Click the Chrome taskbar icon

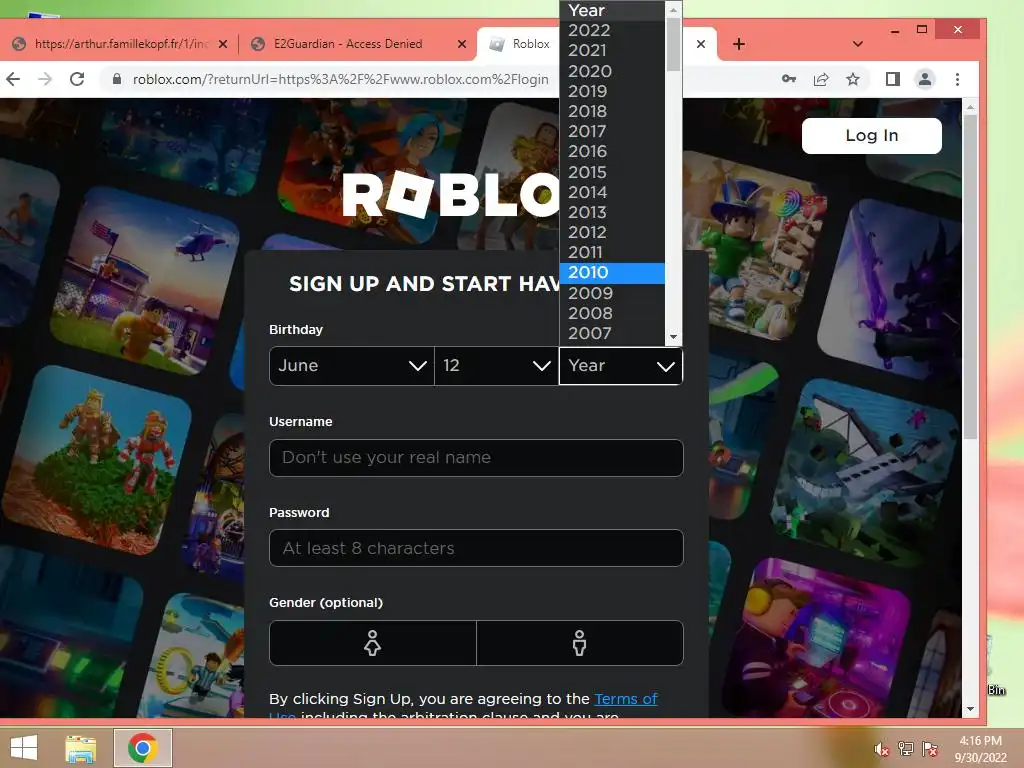coord(143,748)
